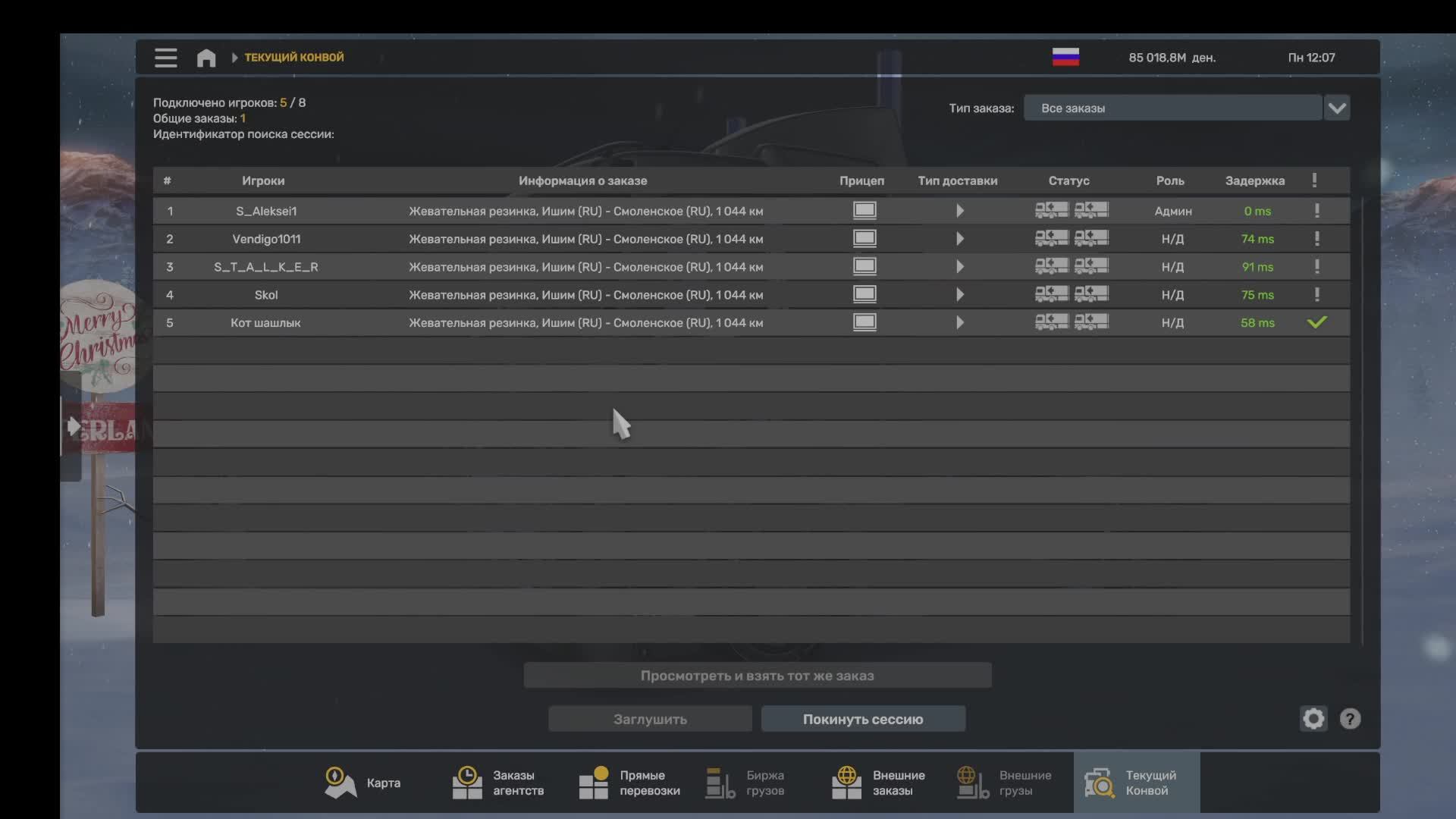Click green checkmark in Кот шашлык row

[x=1317, y=322]
